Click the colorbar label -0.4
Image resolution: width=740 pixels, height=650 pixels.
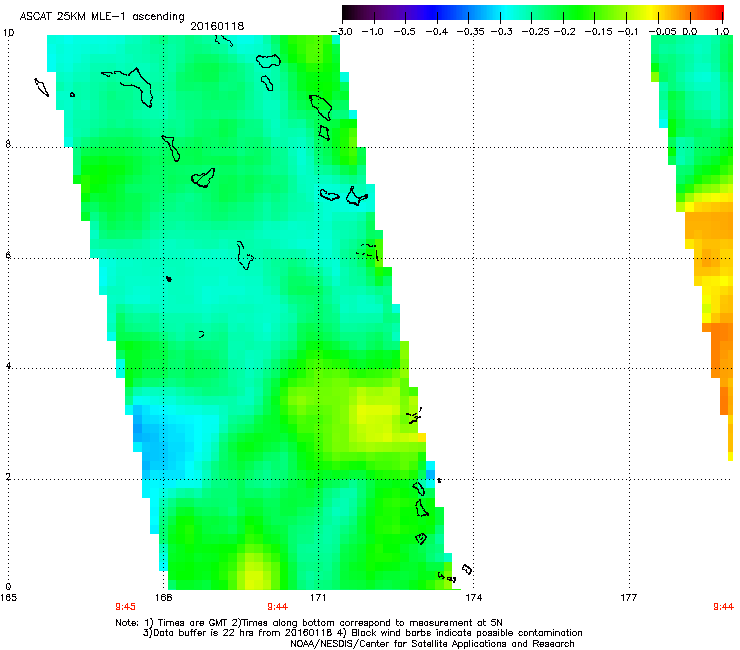[x=437, y=32]
